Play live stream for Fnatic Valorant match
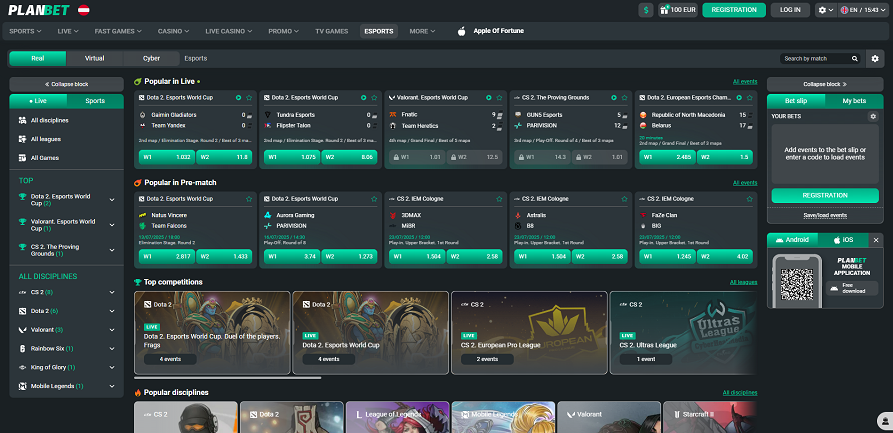 (x=489, y=98)
